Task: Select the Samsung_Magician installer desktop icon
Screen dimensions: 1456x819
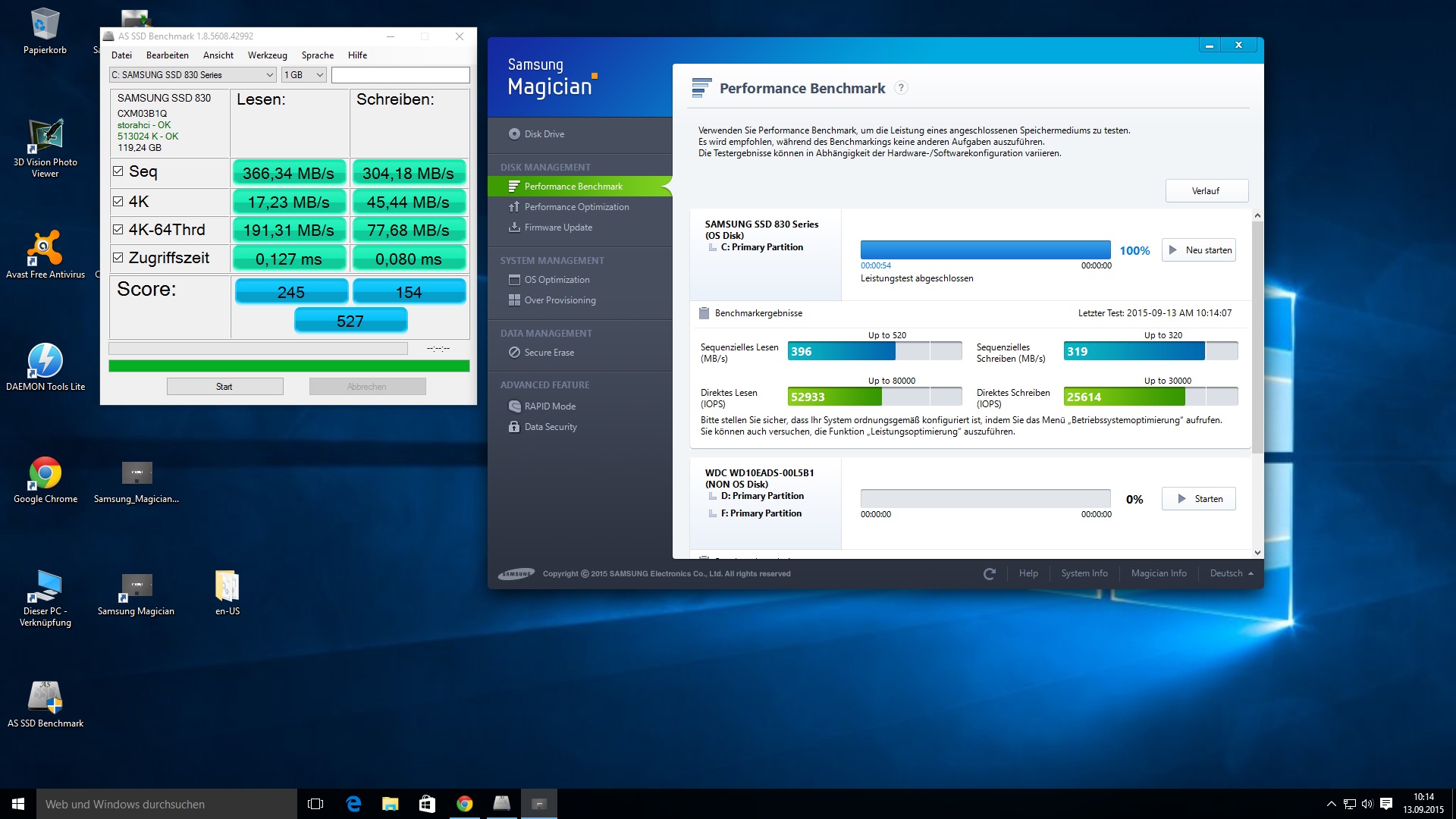Action: (x=136, y=482)
